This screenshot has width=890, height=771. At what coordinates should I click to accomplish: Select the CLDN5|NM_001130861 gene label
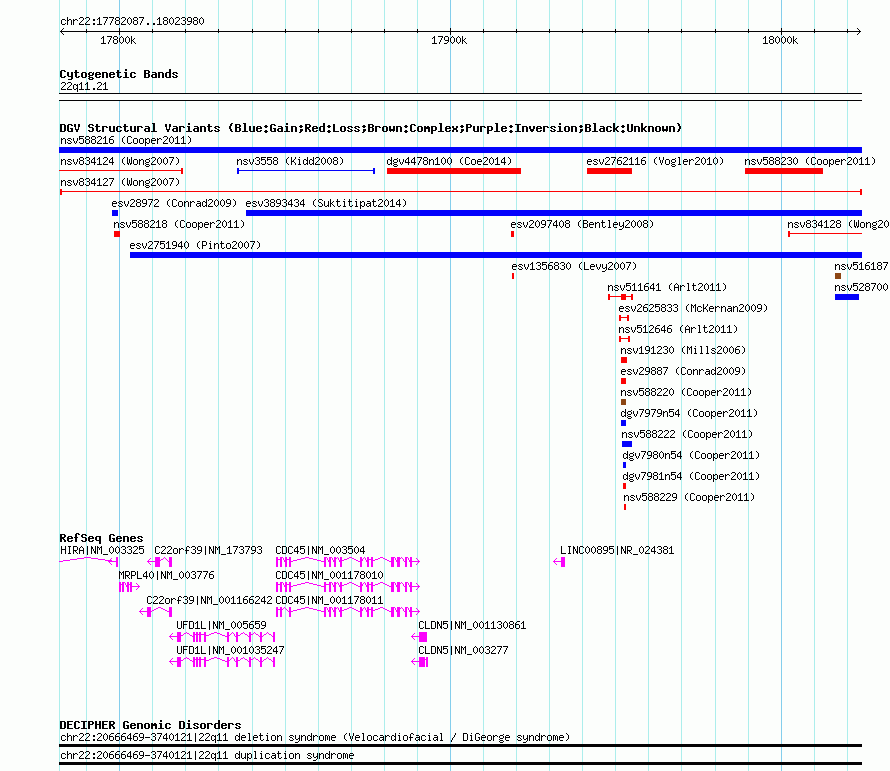point(472,625)
